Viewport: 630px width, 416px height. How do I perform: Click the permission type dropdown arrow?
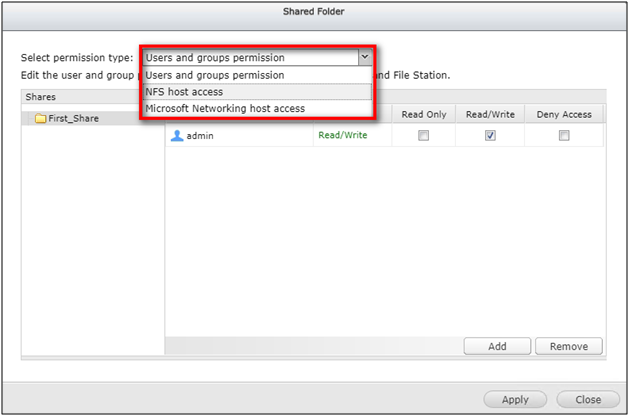(365, 58)
